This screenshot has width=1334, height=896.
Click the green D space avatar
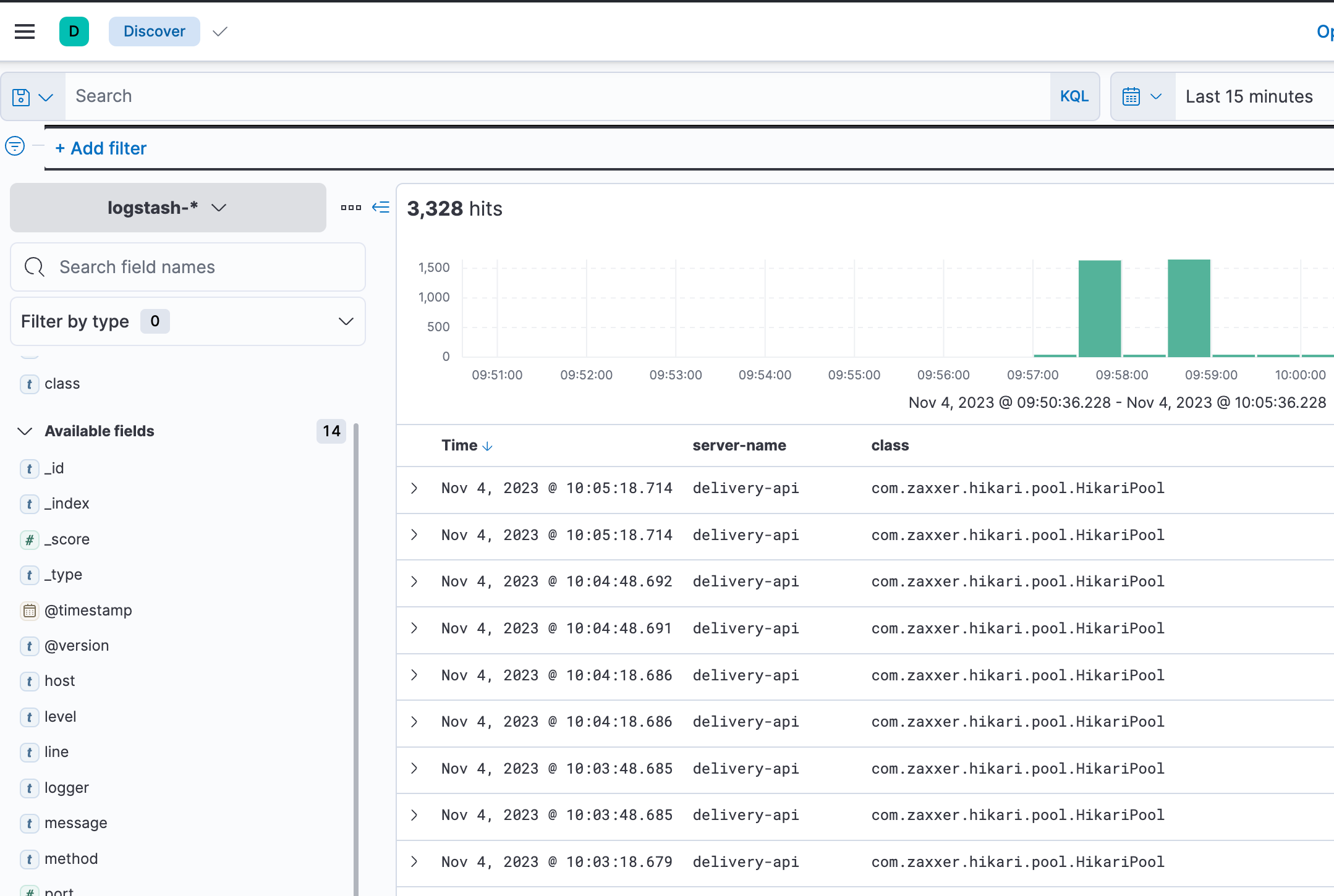[x=74, y=32]
